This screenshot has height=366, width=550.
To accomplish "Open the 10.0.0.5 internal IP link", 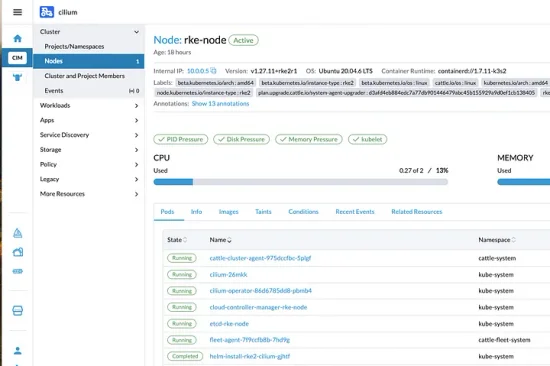I will coord(198,71).
